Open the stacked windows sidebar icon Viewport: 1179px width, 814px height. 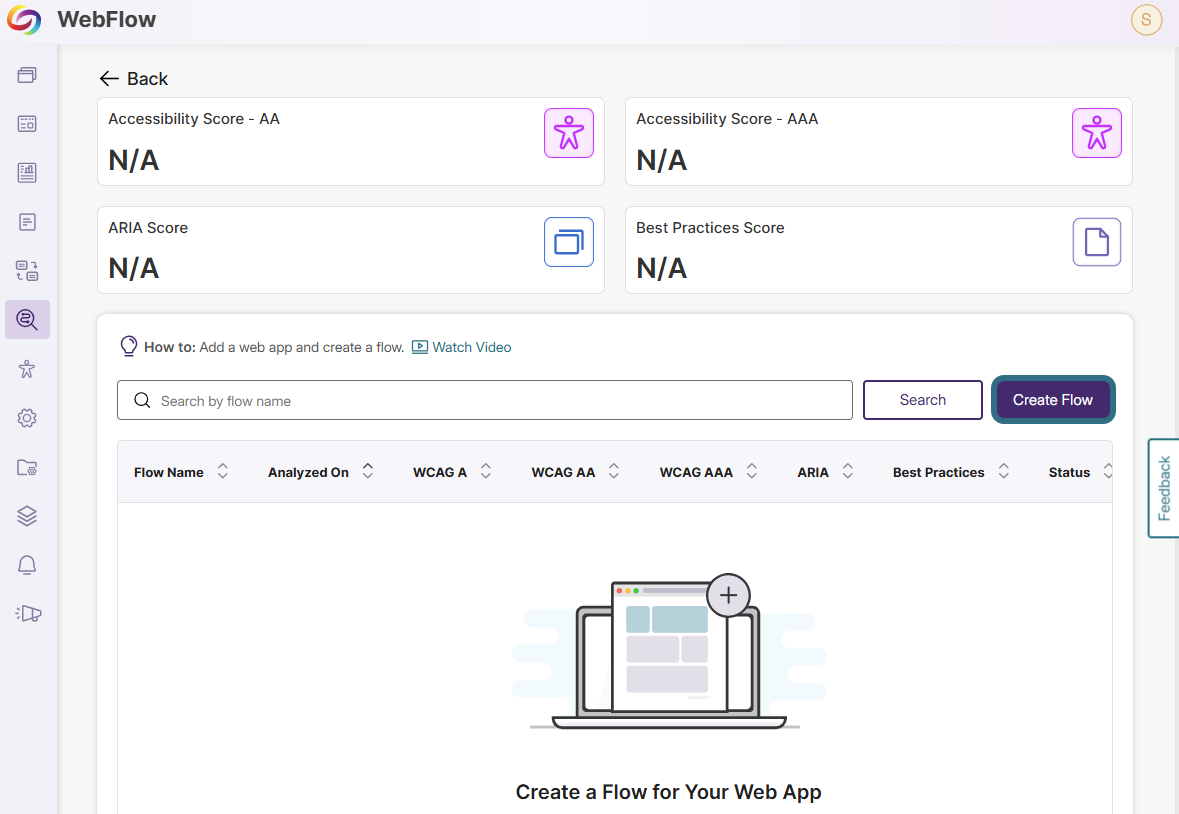tap(27, 74)
